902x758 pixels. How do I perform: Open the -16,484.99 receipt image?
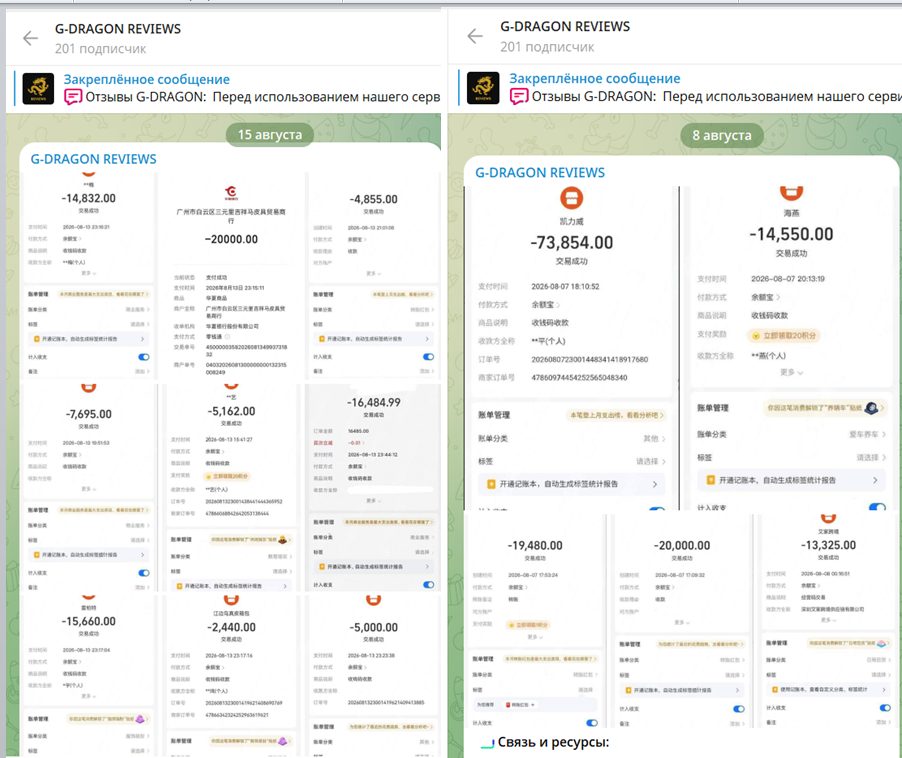373,487
